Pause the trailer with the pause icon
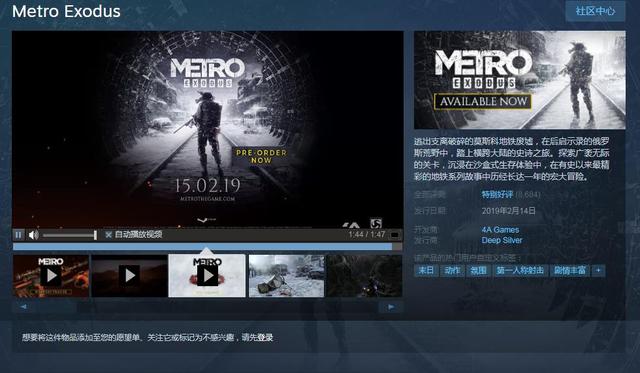This screenshot has height=373, width=640. tap(18, 235)
